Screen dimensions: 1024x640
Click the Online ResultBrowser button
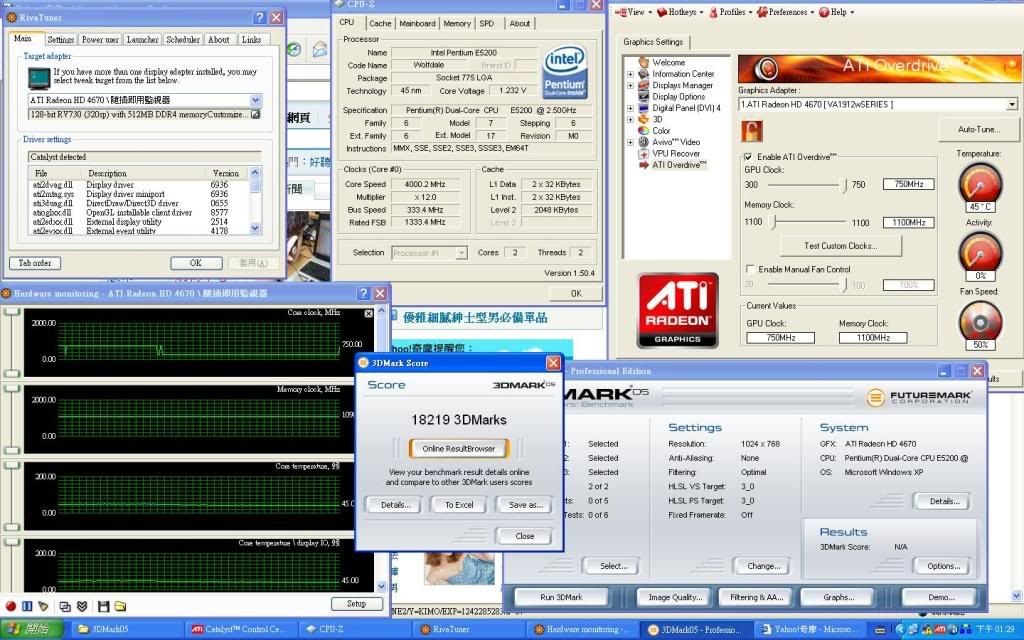pos(458,449)
